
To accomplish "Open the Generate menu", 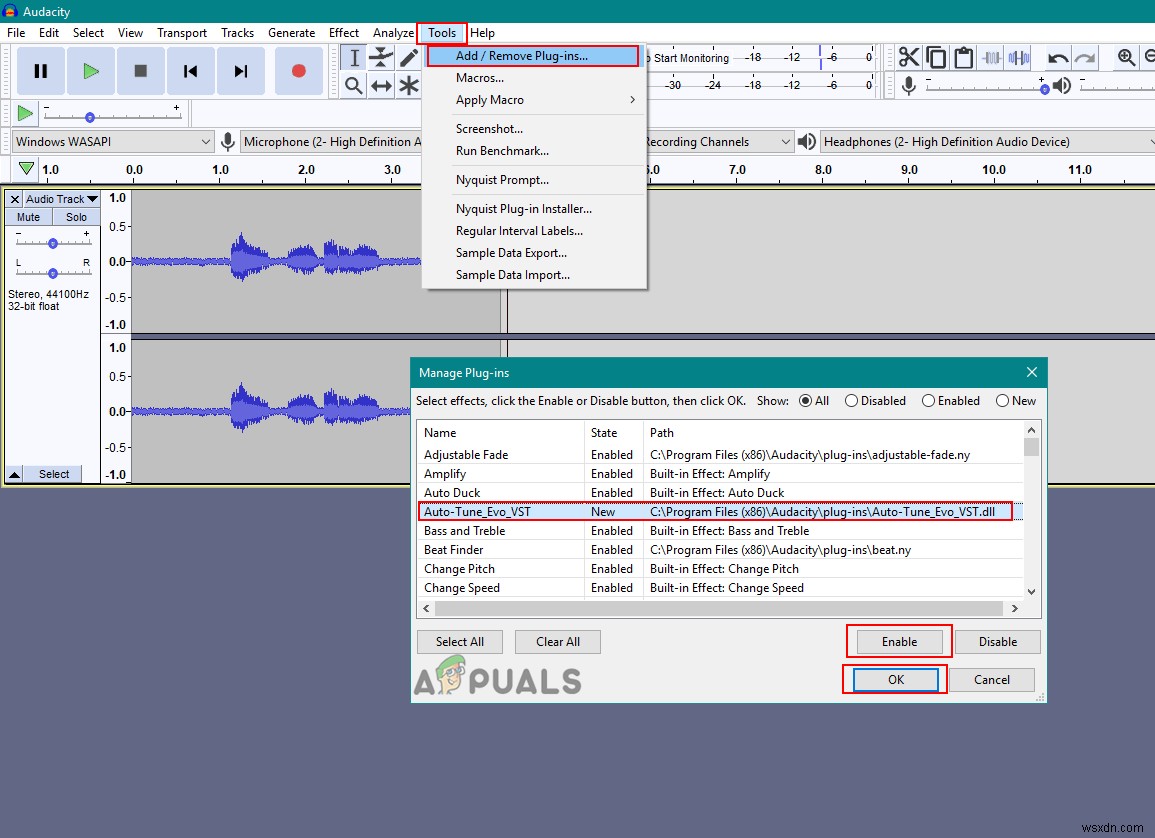I will click(291, 32).
